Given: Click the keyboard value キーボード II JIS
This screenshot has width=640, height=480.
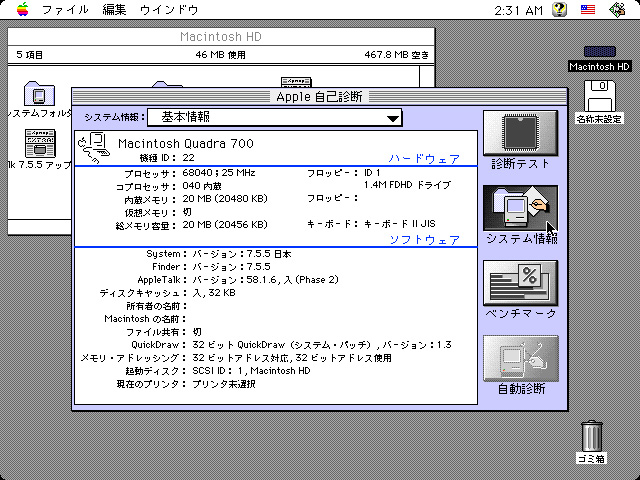Looking at the screenshot, I should click(x=400, y=224).
